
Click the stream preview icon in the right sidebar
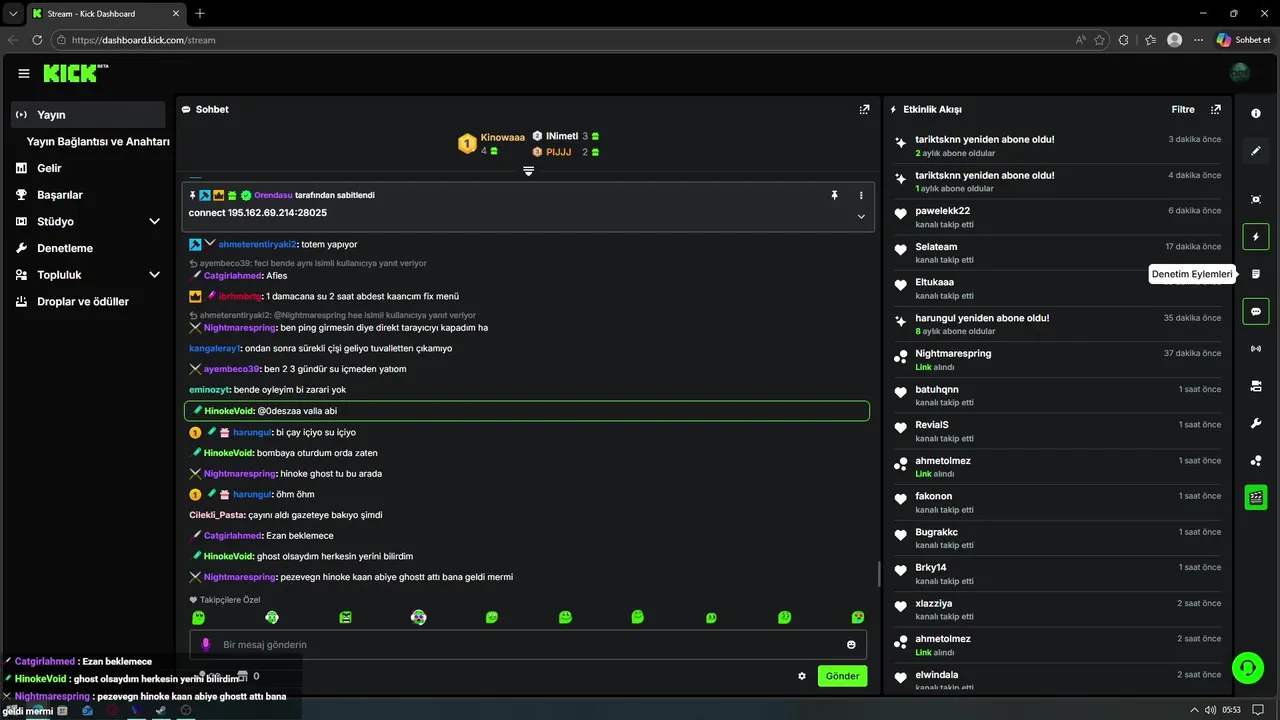(1256, 199)
